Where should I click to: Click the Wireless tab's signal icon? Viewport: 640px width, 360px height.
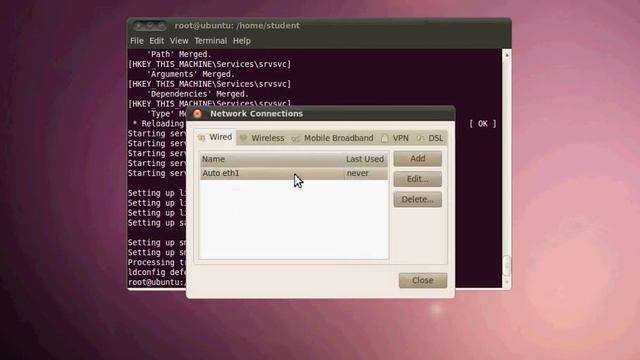243,139
